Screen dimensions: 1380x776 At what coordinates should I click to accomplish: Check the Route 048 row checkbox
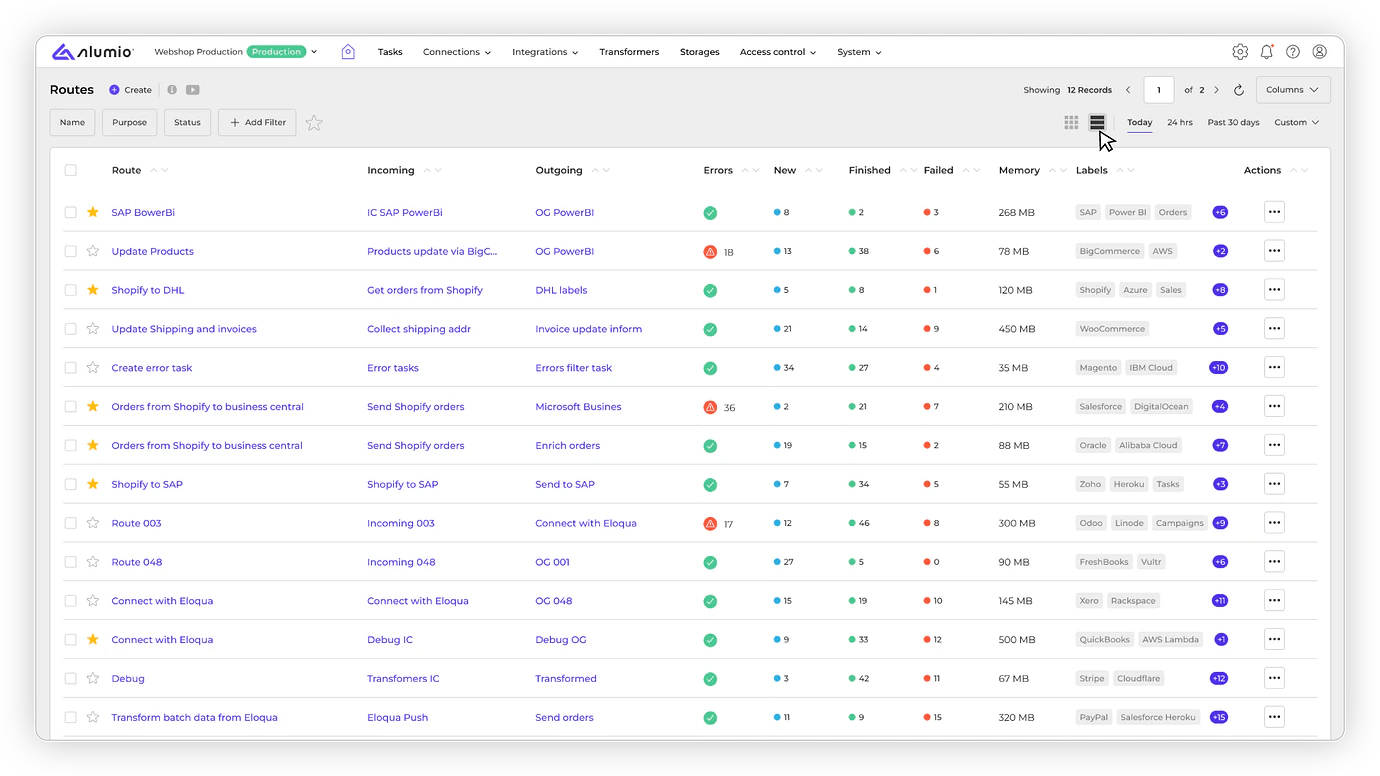tap(70, 562)
